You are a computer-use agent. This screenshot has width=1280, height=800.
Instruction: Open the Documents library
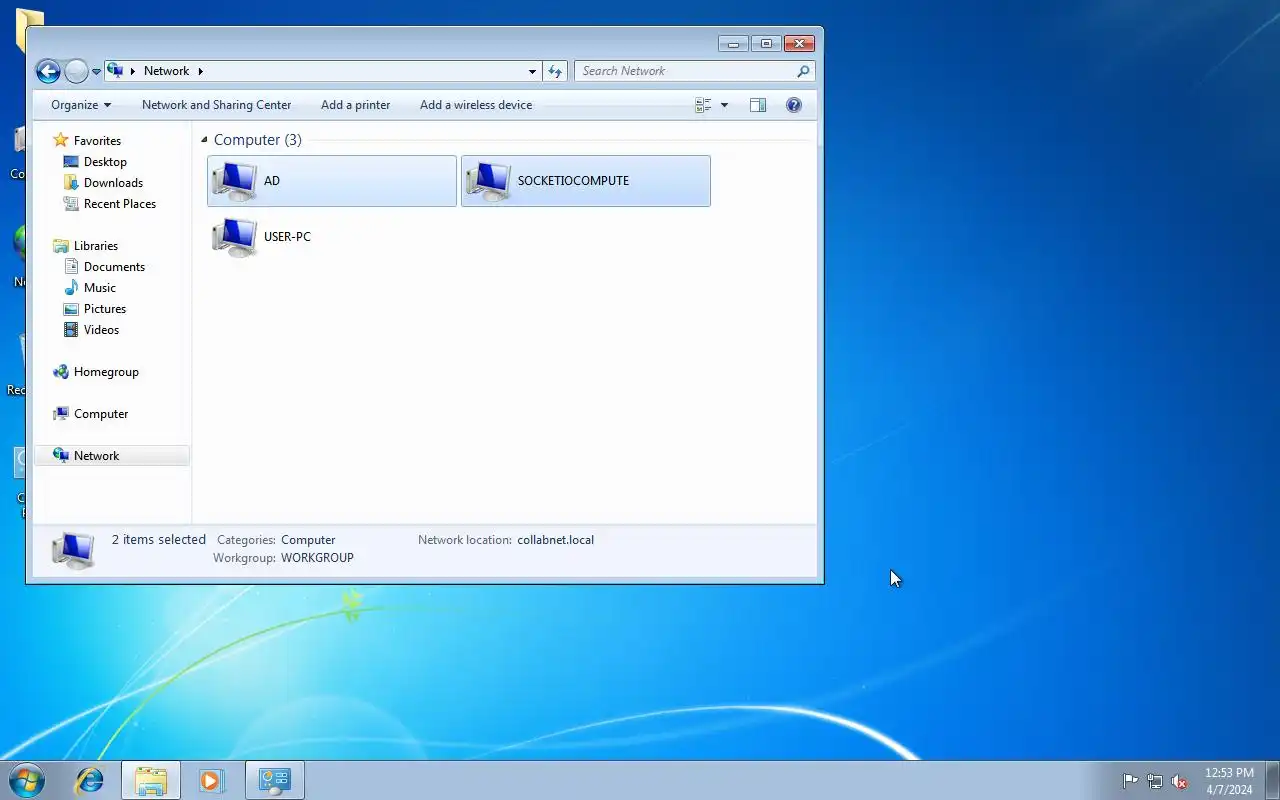[x=114, y=267]
